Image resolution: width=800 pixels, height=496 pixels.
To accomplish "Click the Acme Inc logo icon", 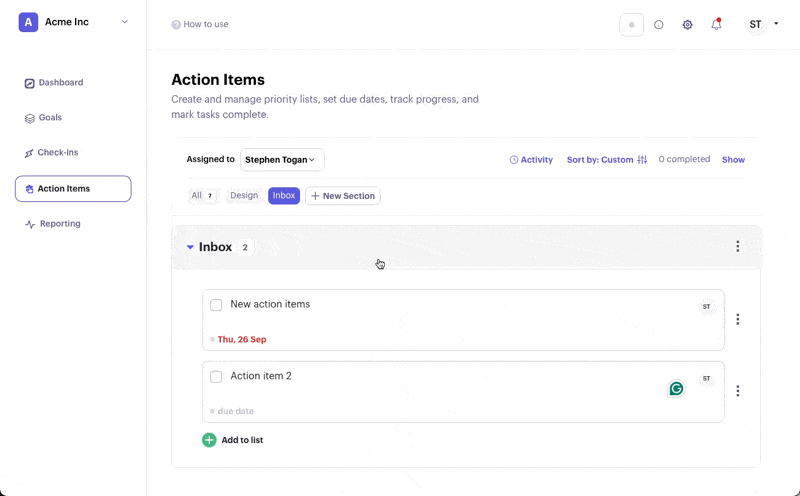I will 28,22.
